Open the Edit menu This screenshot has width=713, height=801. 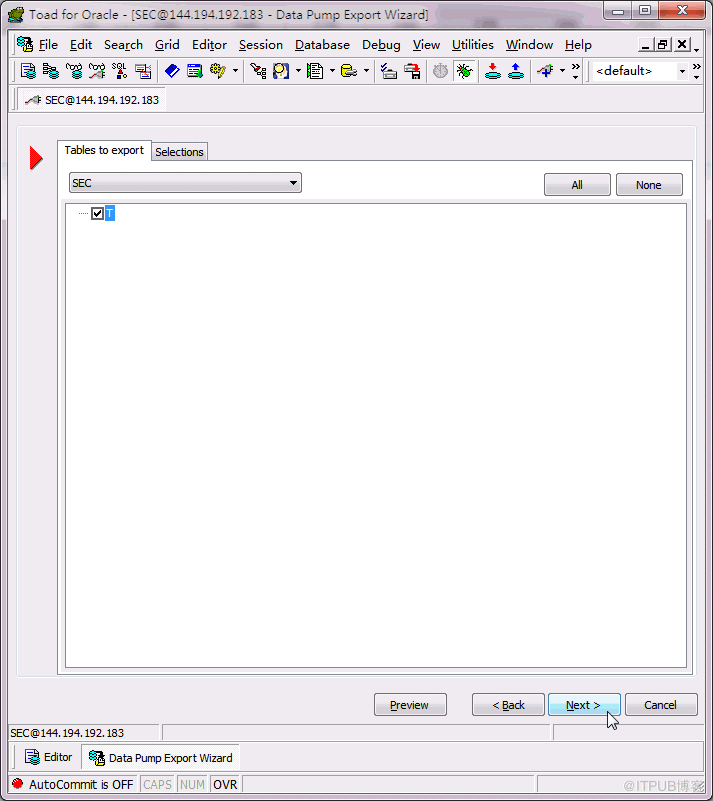(x=81, y=45)
